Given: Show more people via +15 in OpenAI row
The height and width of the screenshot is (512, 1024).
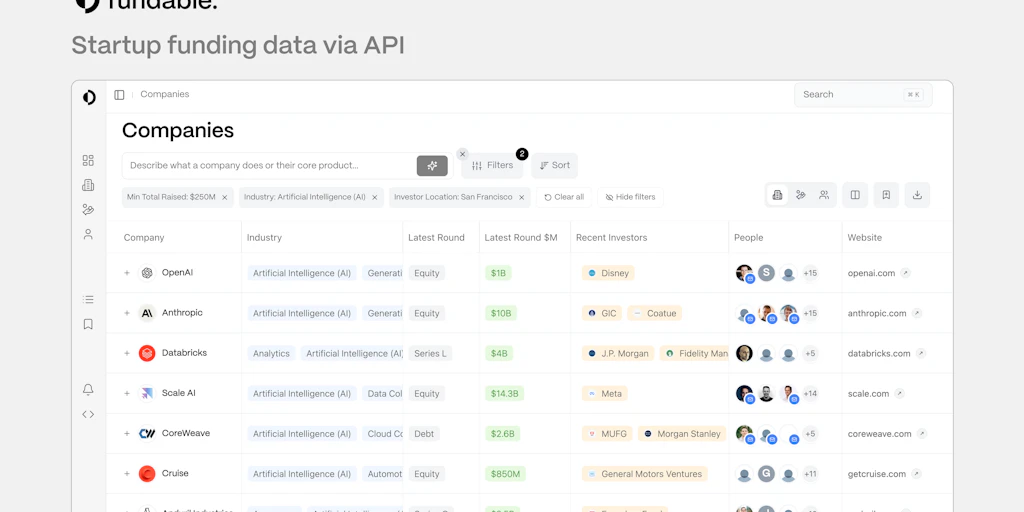Looking at the screenshot, I should (810, 273).
